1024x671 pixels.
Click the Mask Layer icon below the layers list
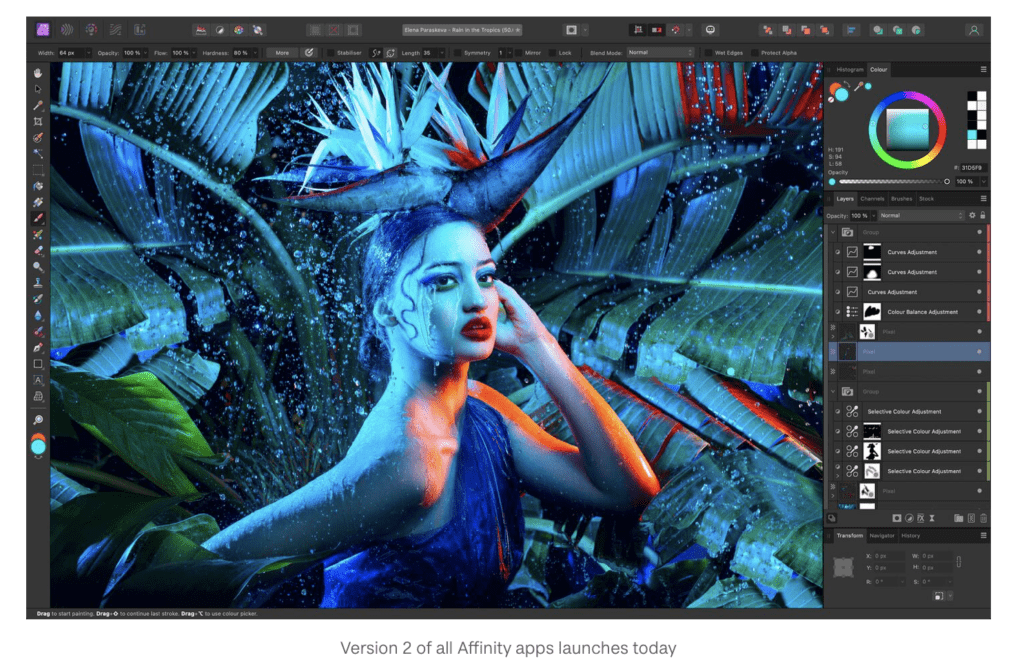pos(897,518)
